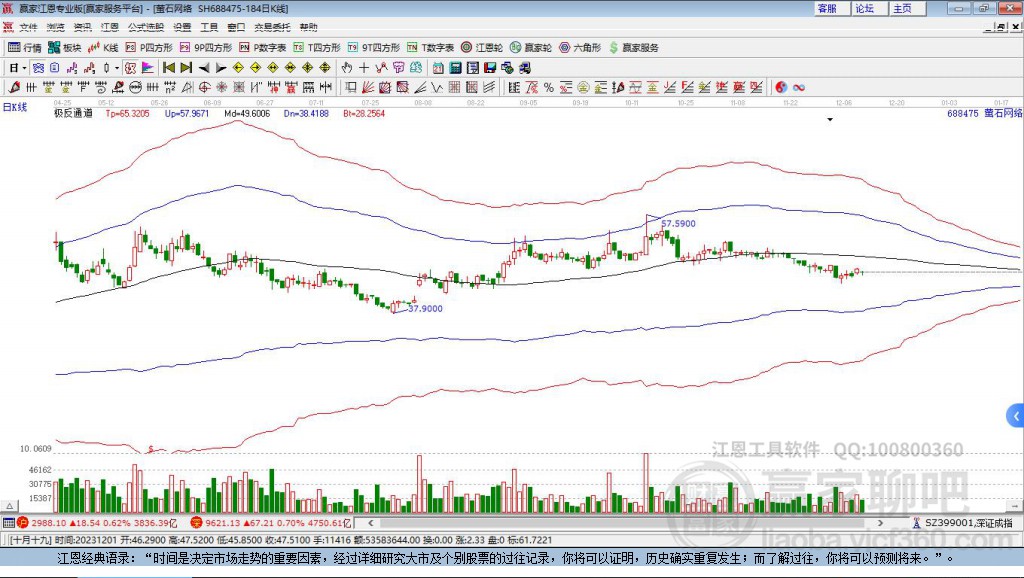
Task: Click the percent % retracement tool
Action: pos(548,88)
